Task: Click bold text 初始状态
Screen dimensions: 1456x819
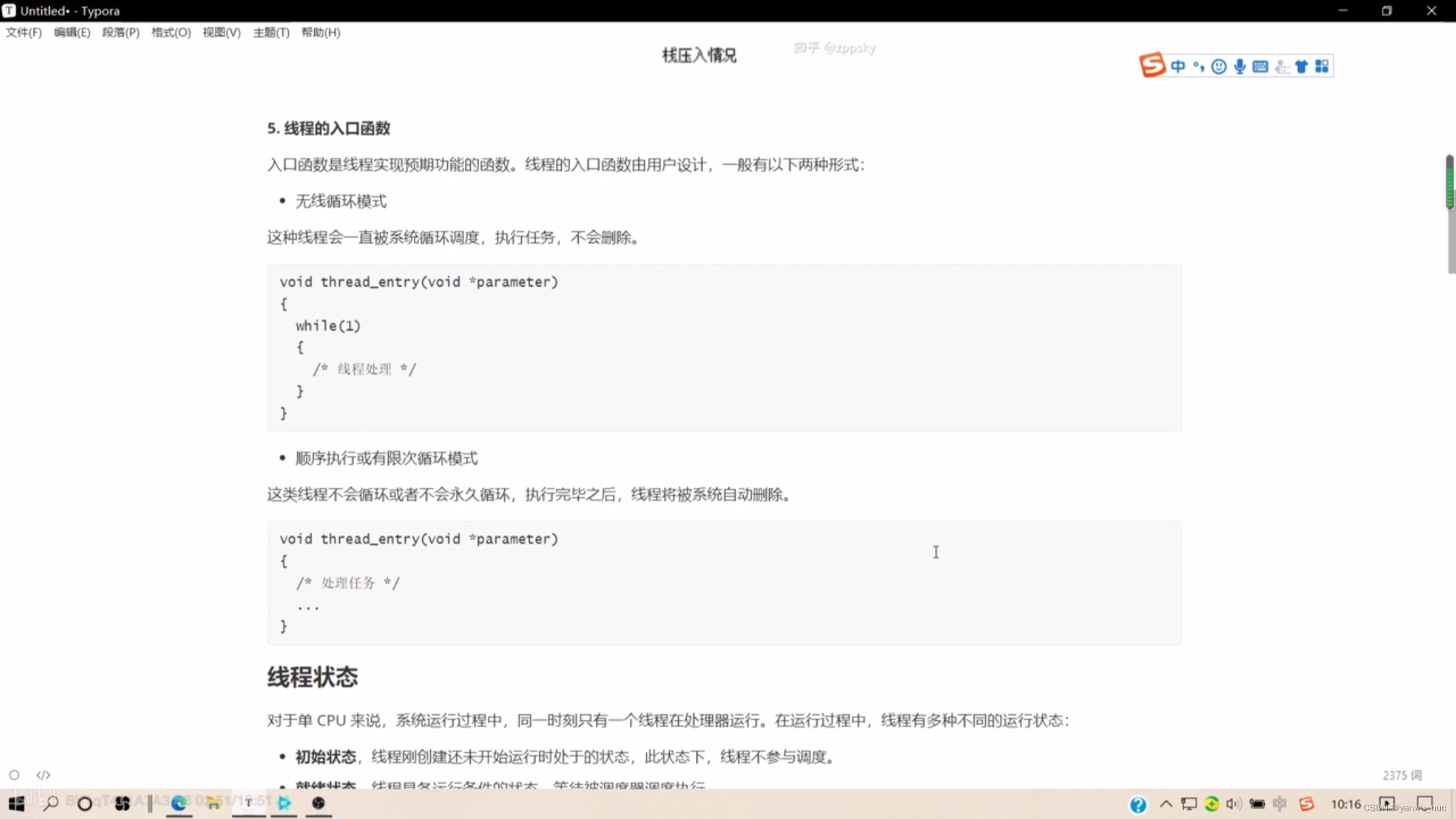Action: pos(325,757)
